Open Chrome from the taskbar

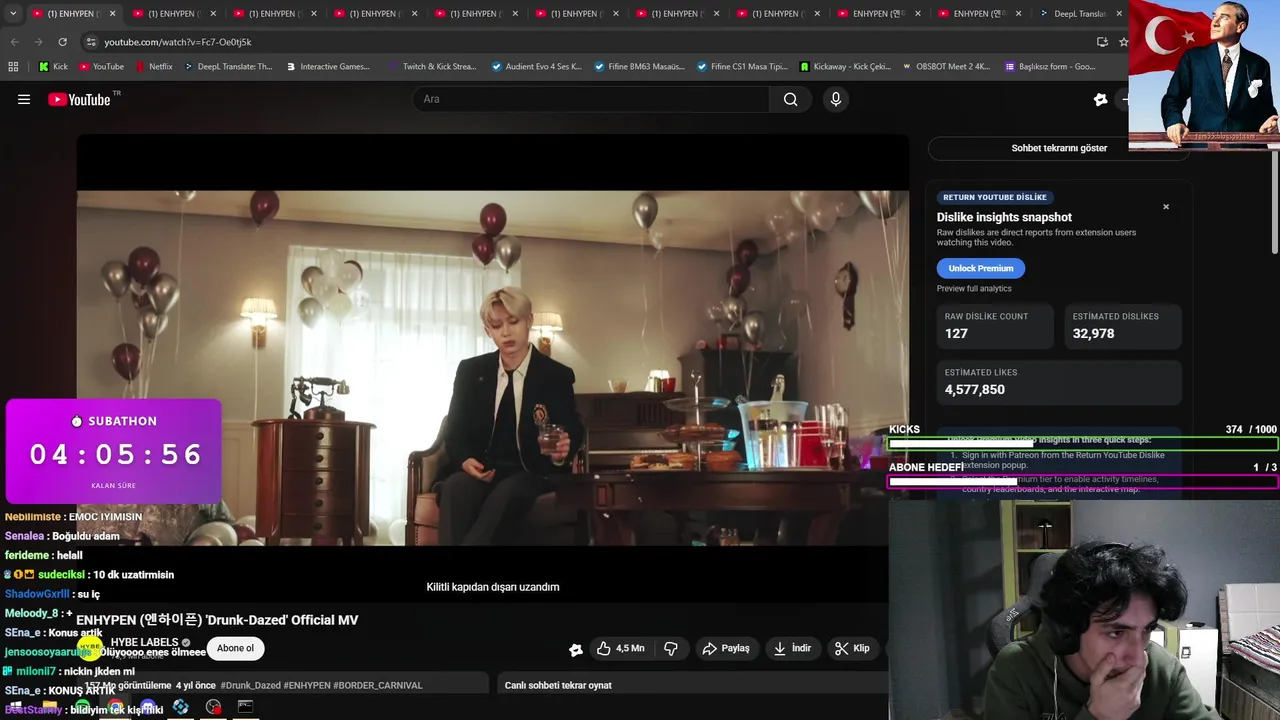click(116, 707)
